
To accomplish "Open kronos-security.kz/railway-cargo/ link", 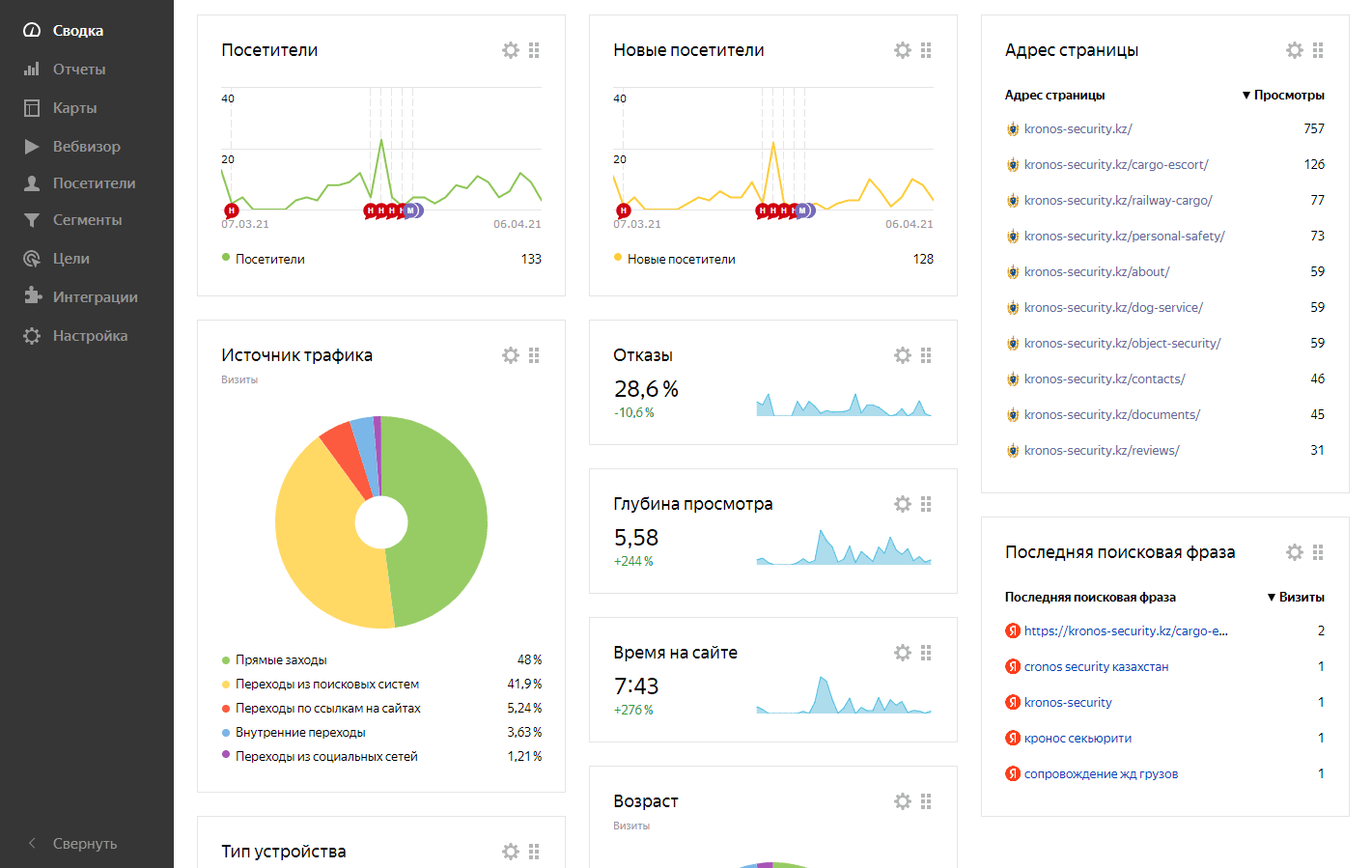I will point(1118,200).
